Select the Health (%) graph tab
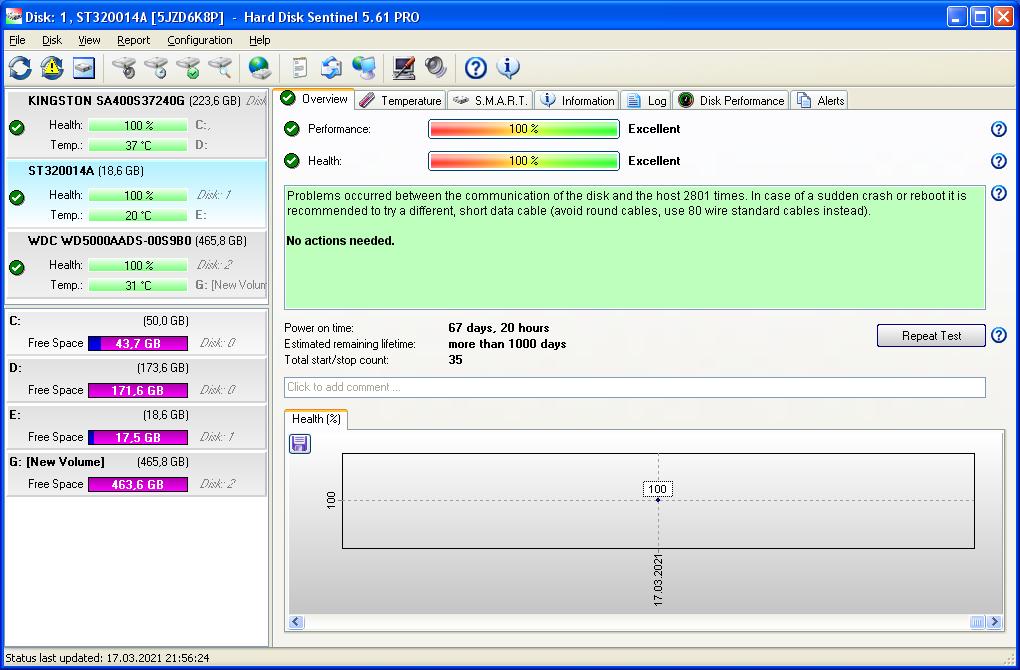Screen dimensions: 1020x670 pos(316,419)
